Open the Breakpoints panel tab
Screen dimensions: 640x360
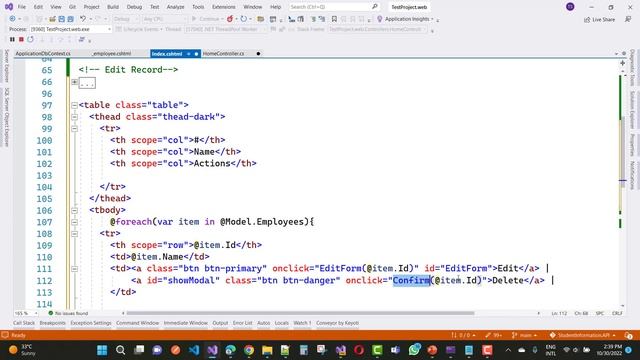pyautogui.click(x=52, y=323)
